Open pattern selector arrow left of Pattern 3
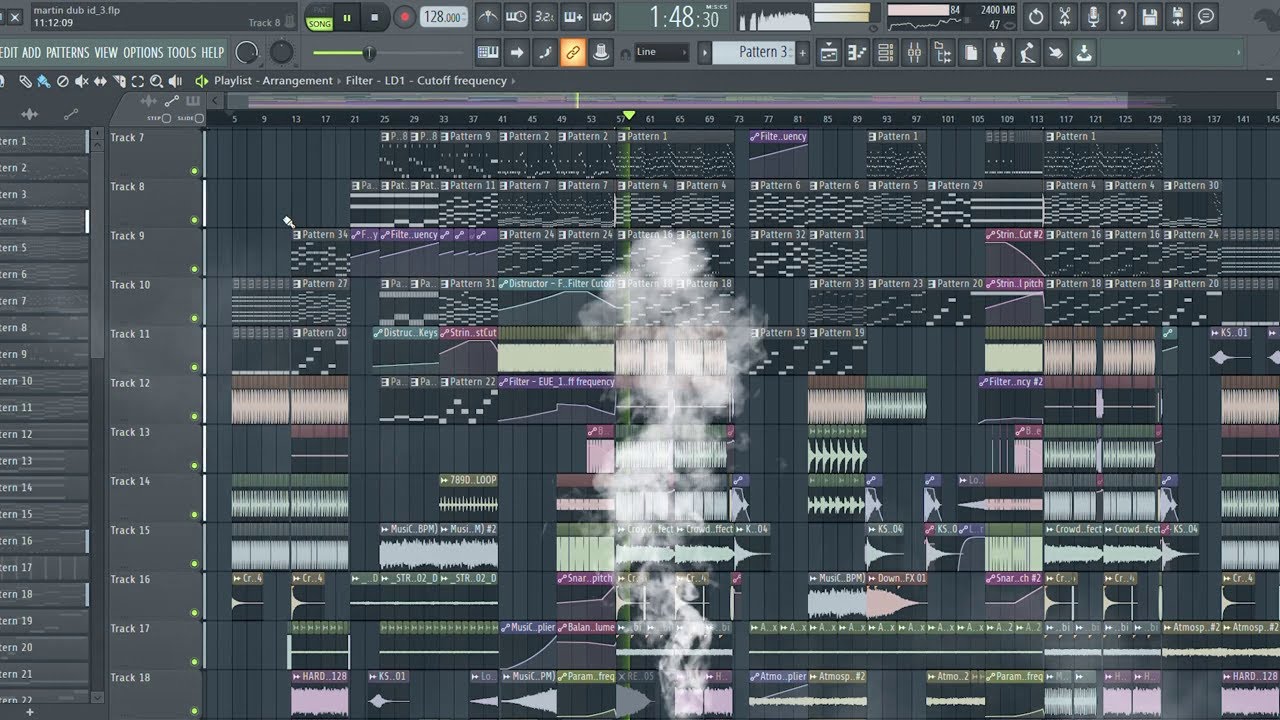1280x720 pixels. pyautogui.click(x=704, y=52)
